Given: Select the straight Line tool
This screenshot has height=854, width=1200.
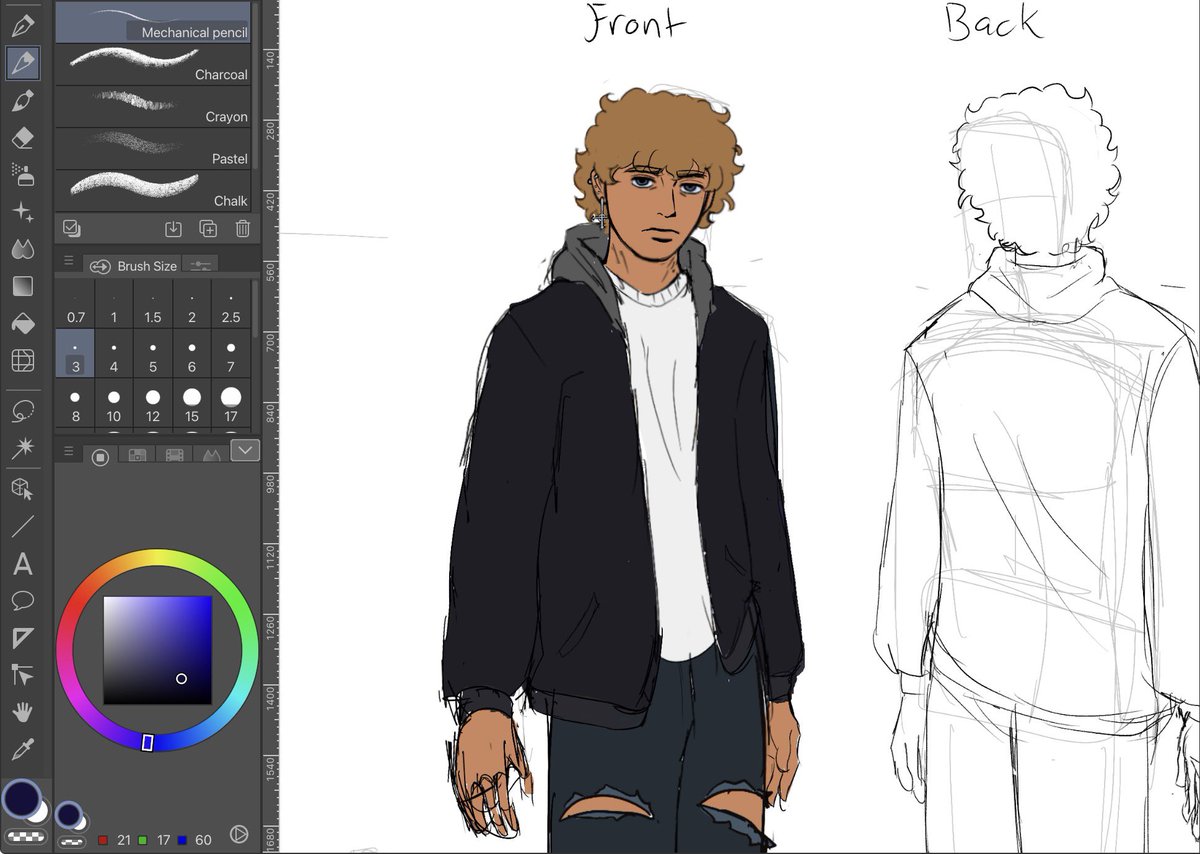Looking at the screenshot, I should pos(22,526).
